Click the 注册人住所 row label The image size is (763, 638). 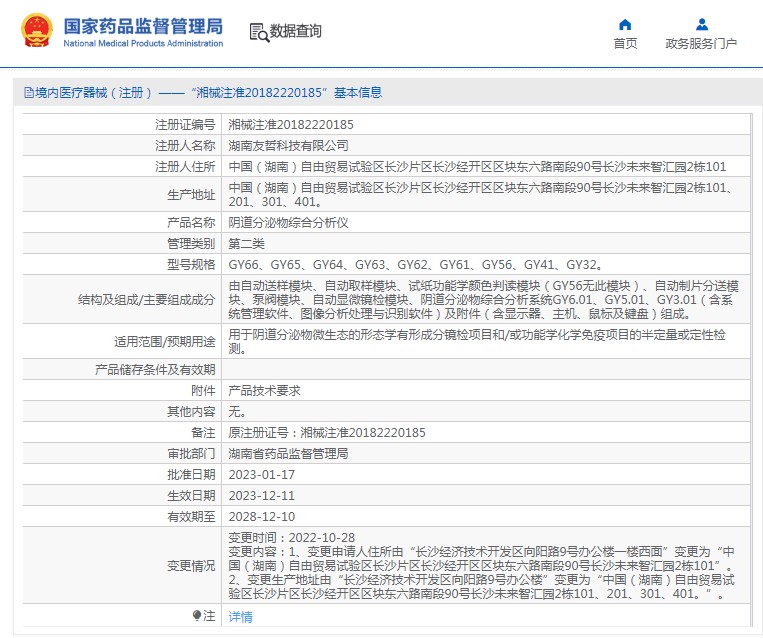185,167
